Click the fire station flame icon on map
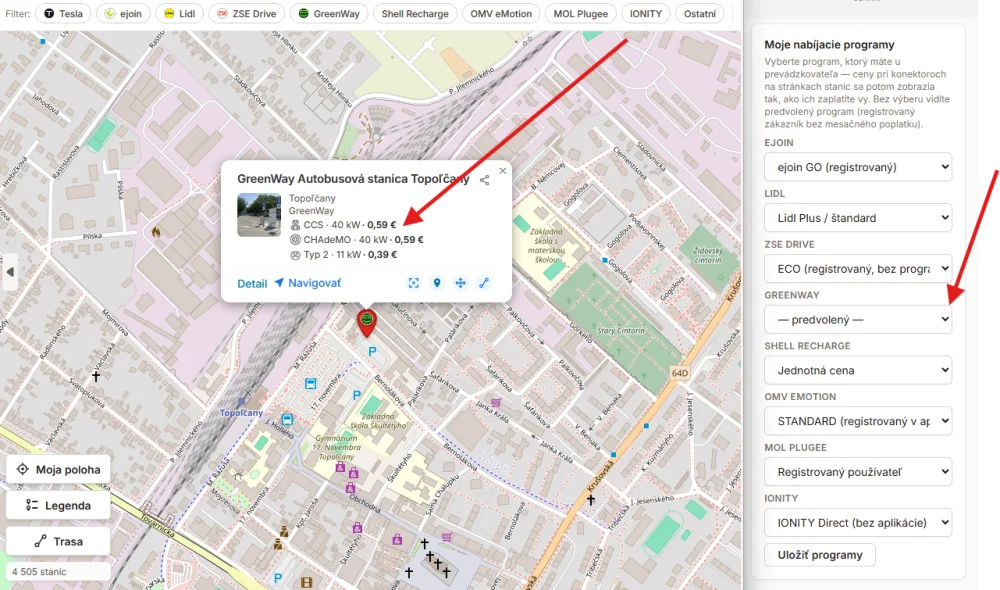The width and height of the screenshot is (1000, 590). [156, 232]
